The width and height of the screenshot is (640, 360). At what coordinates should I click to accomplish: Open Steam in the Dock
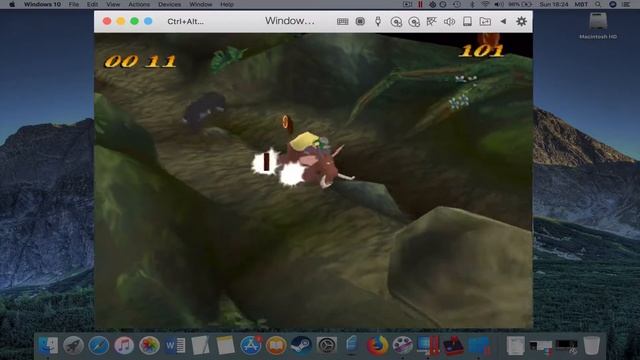(301, 346)
